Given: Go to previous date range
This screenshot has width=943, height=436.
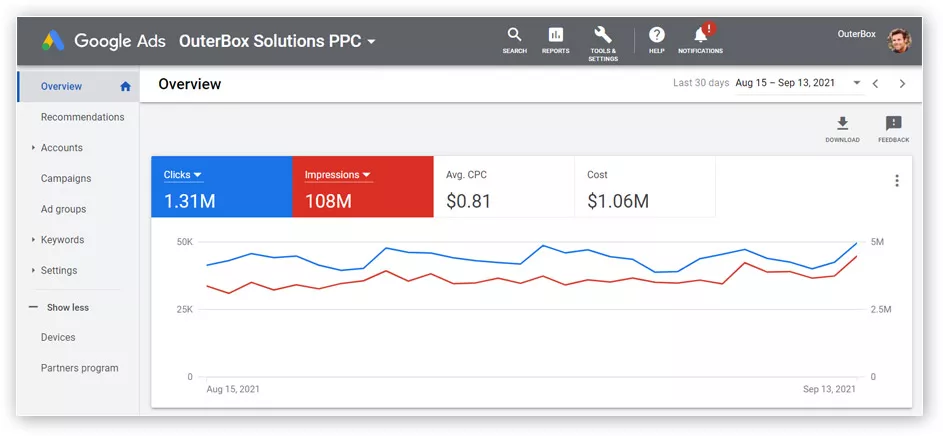Looking at the screenshot, I should [x=875, y=84].
